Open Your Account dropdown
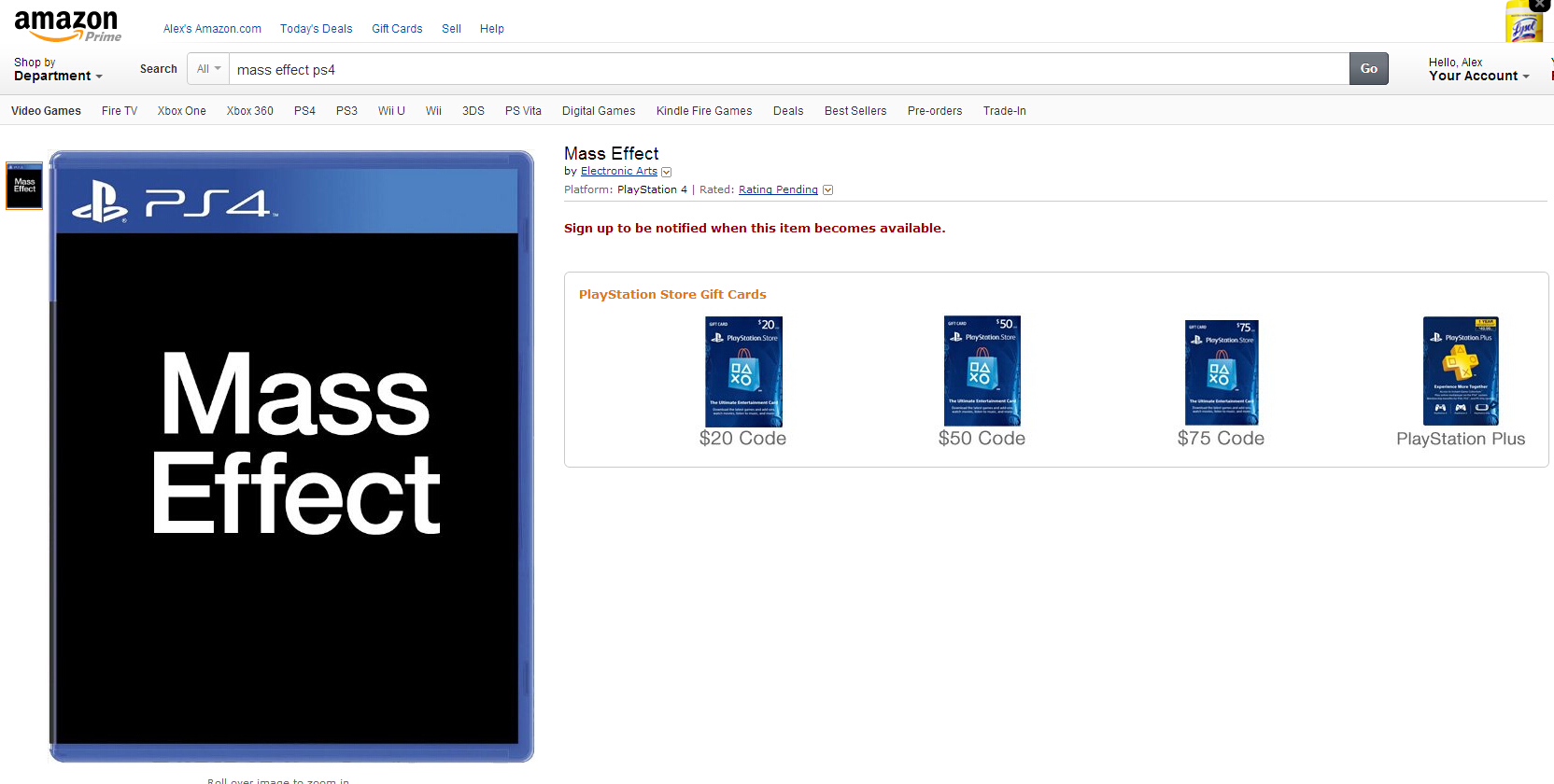1554x784 pixels. pyautogui.click(x=1478, y=69)
